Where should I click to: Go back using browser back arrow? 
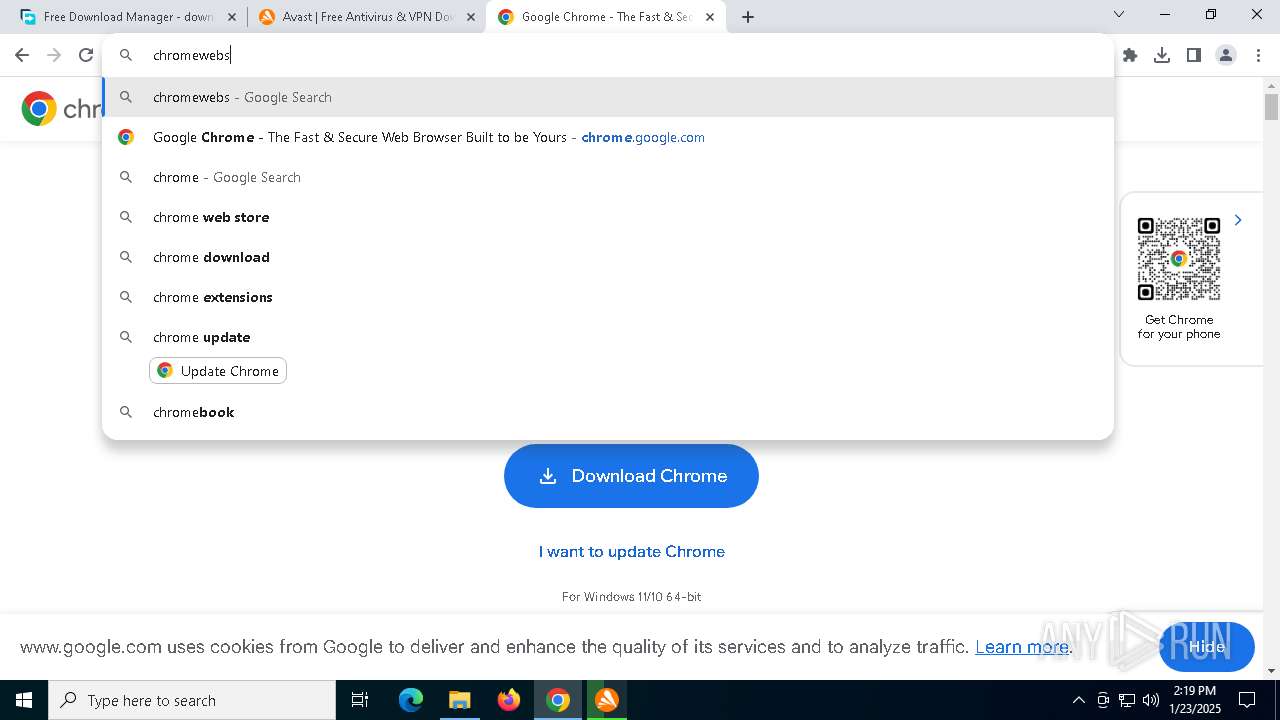click(x=22, y=56)
